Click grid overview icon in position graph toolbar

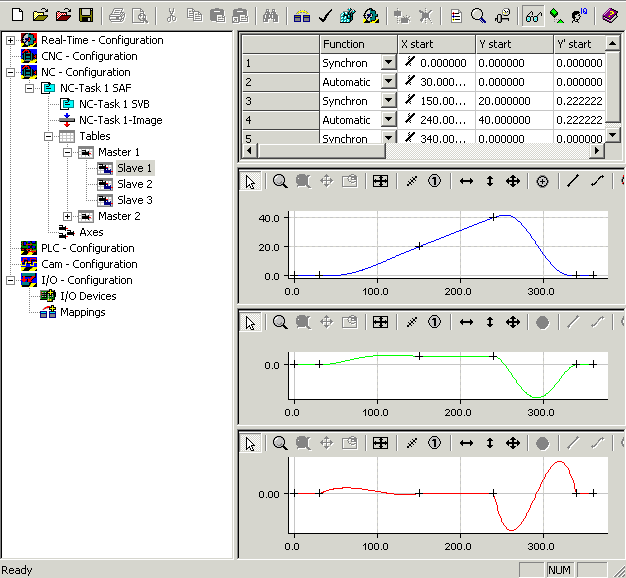point(380,182)
